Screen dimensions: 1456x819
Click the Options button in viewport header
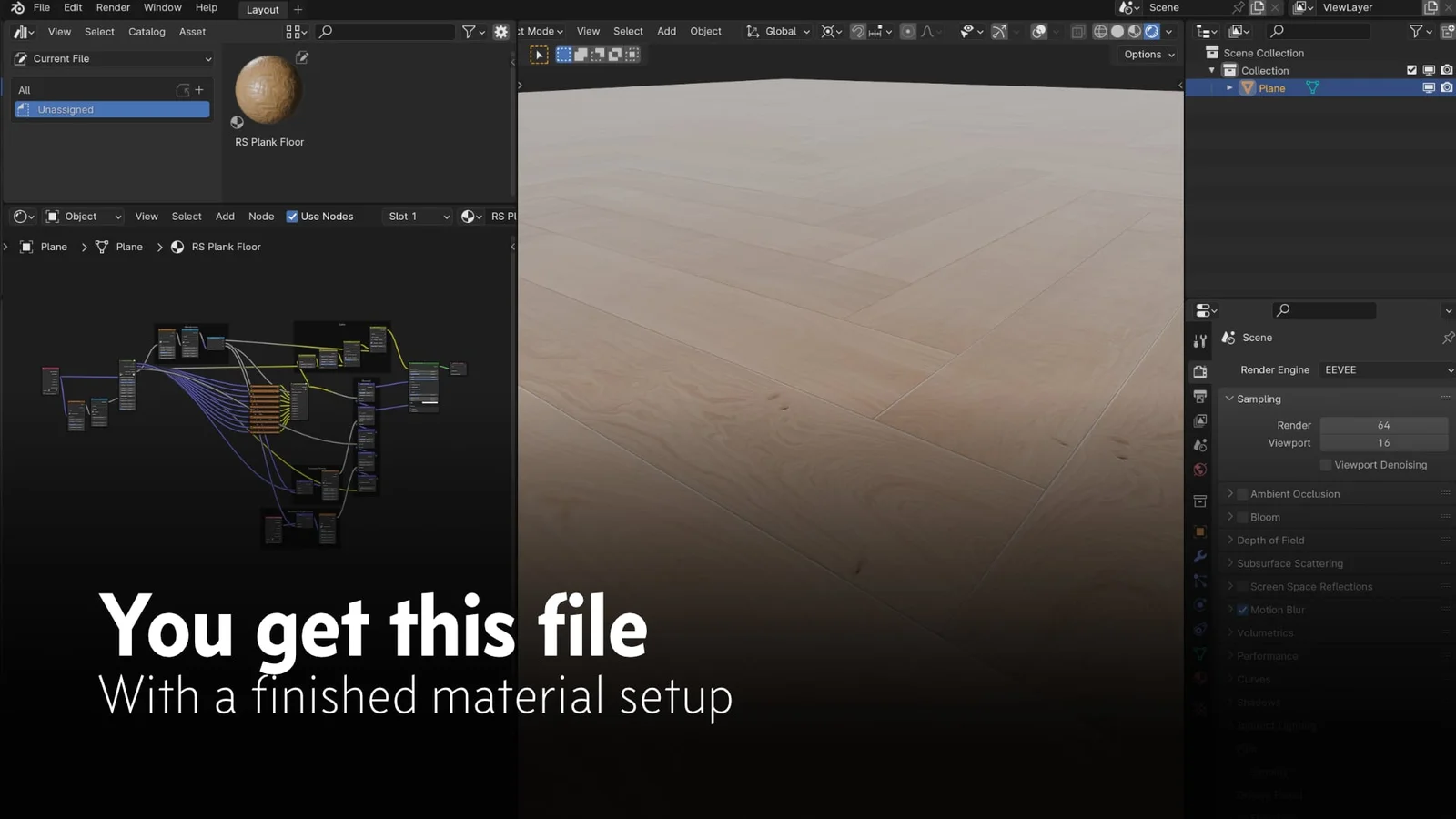(1146, 54)
